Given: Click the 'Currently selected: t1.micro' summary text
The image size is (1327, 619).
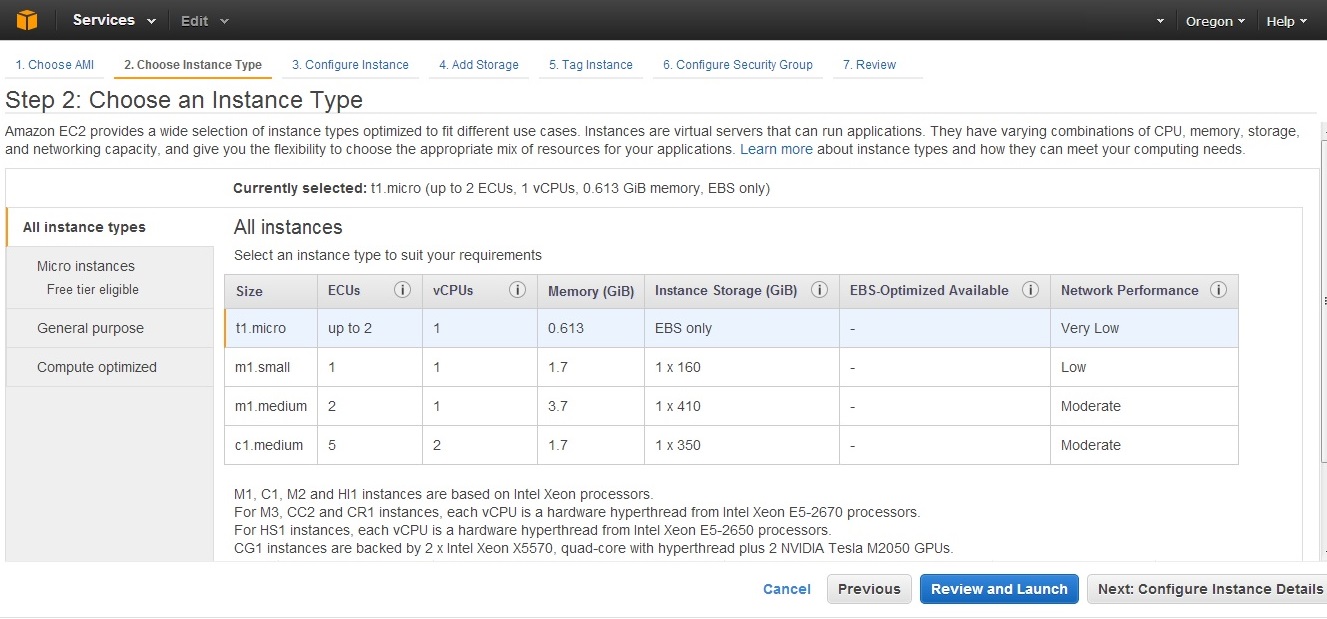Looking at the screenshot, I should point(501,188).
